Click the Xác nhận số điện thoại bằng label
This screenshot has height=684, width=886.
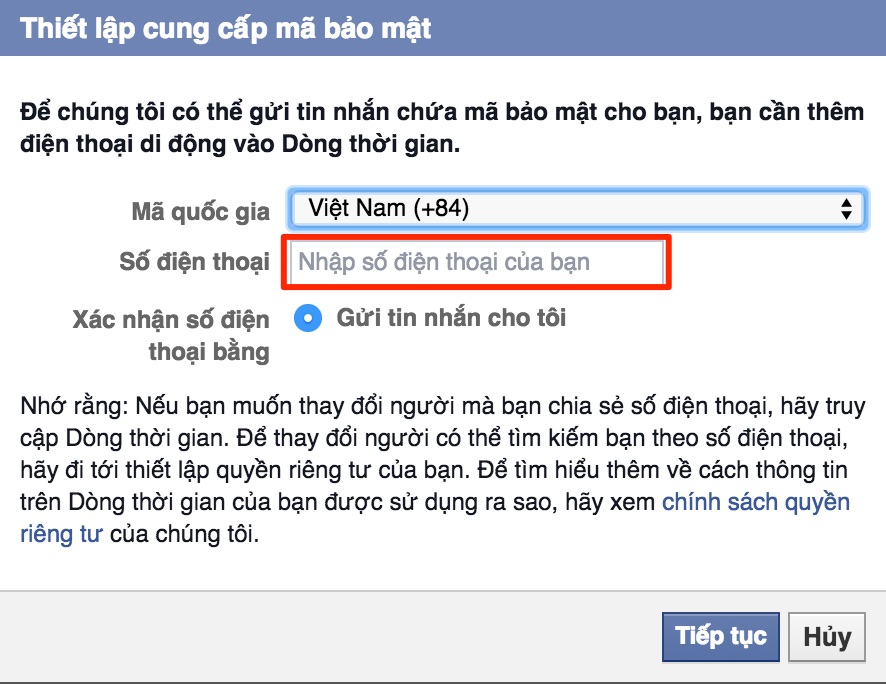(171, 336)
